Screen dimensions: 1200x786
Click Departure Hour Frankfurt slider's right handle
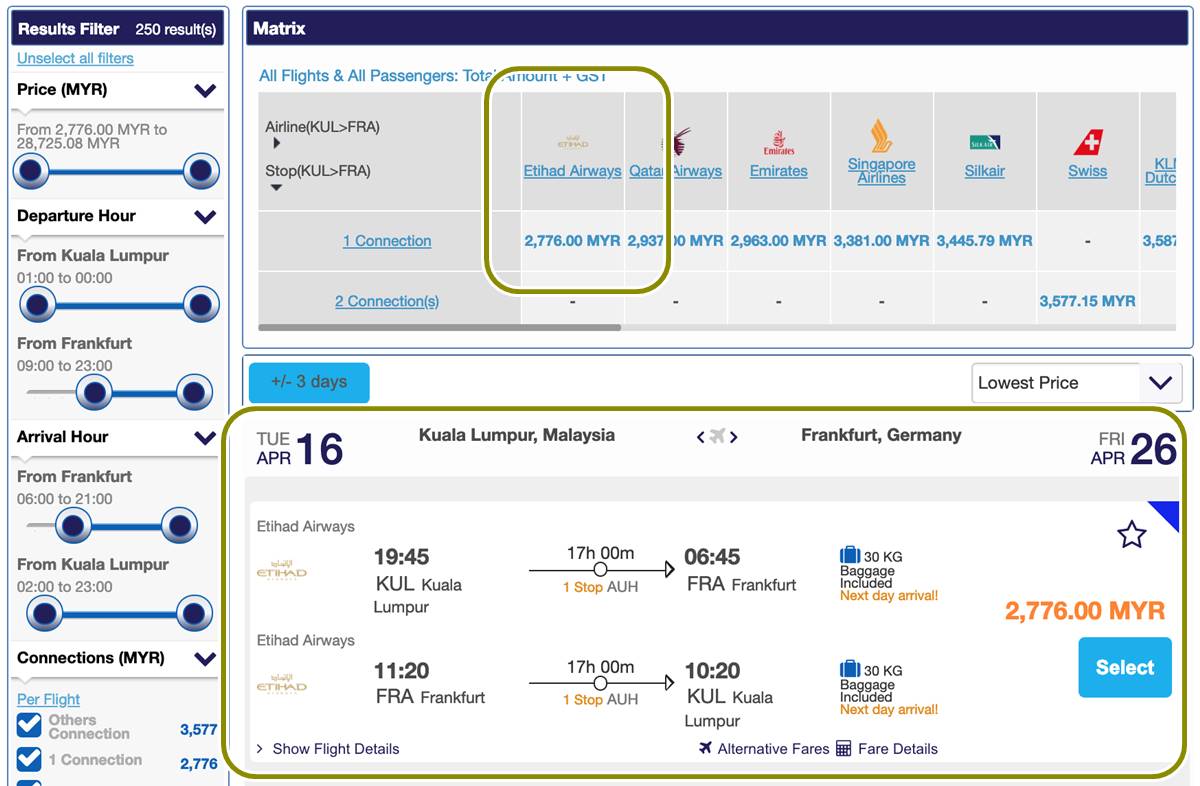pos(193,392)
